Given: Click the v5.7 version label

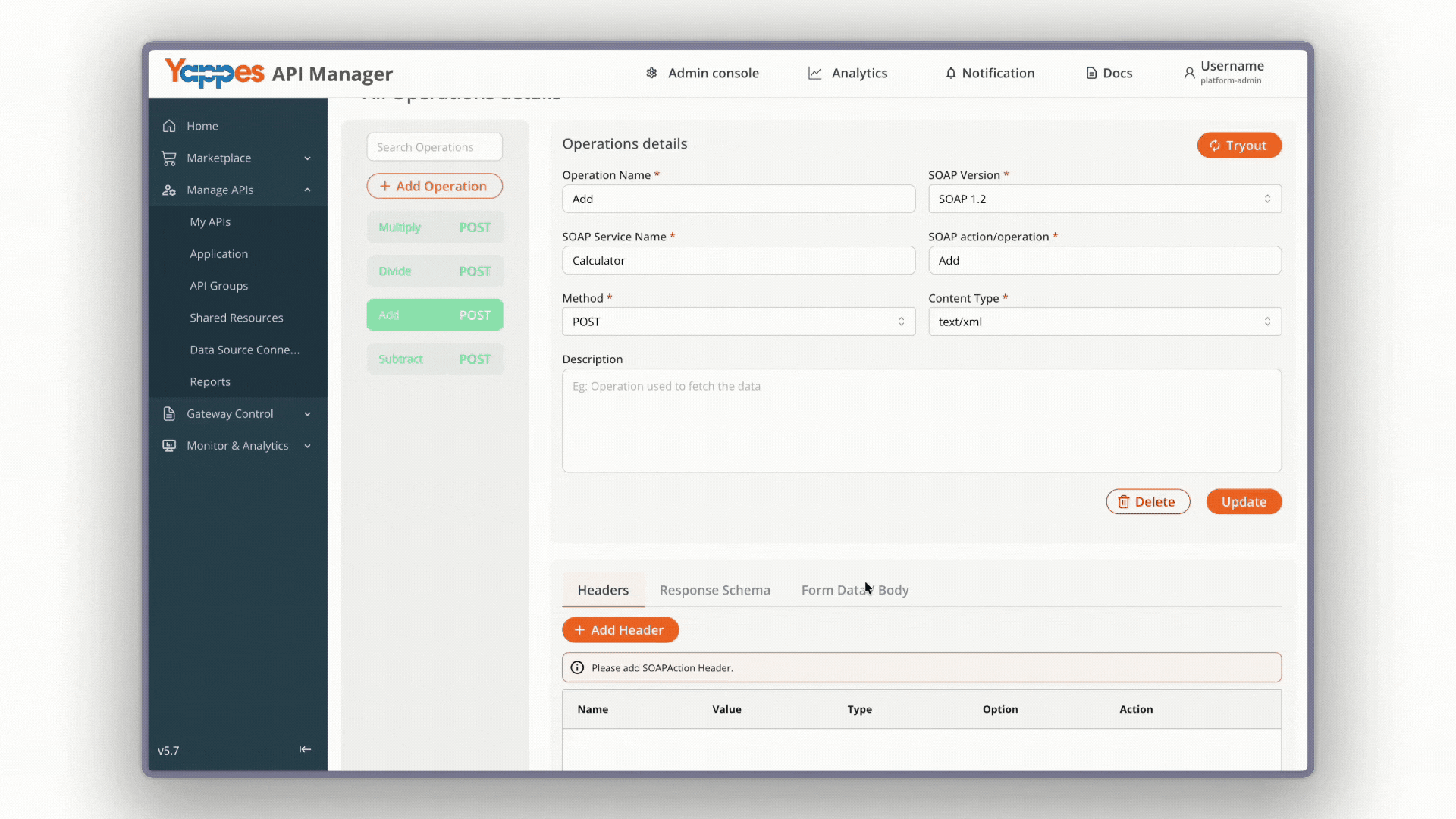Looking at the screenshot, I should click(x=168, y=751).
